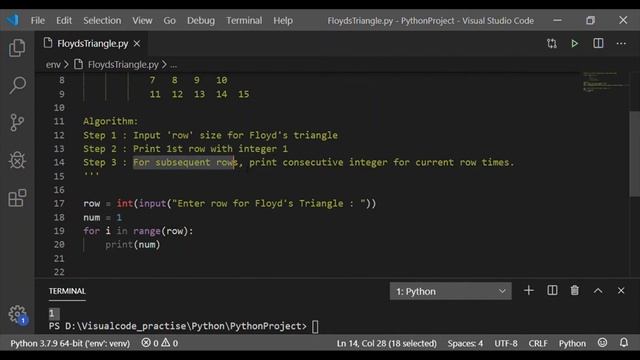Open notifications bell in status bar
Screen dimensions: 640x360
pyautogui.click(x=624, y=343)
